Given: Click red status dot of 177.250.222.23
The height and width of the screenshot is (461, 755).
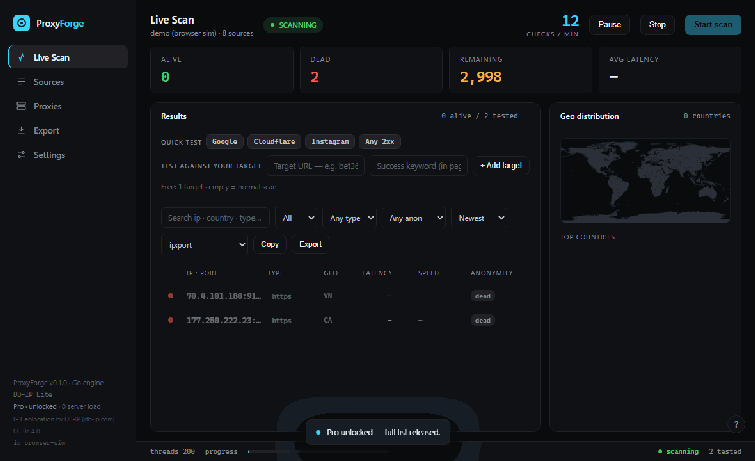Looking at the screenshot, I should [x=170, y=320].
